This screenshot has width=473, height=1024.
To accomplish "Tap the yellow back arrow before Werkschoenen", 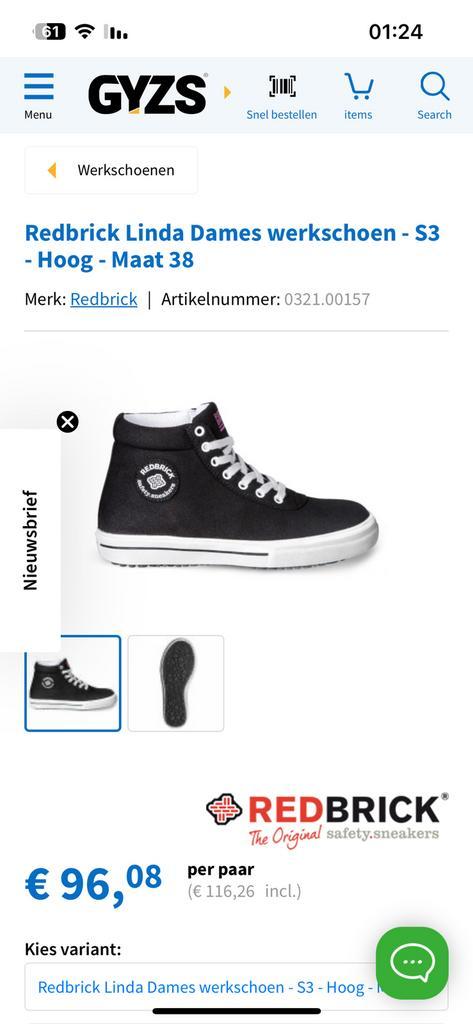I will (x=52, y=170).
